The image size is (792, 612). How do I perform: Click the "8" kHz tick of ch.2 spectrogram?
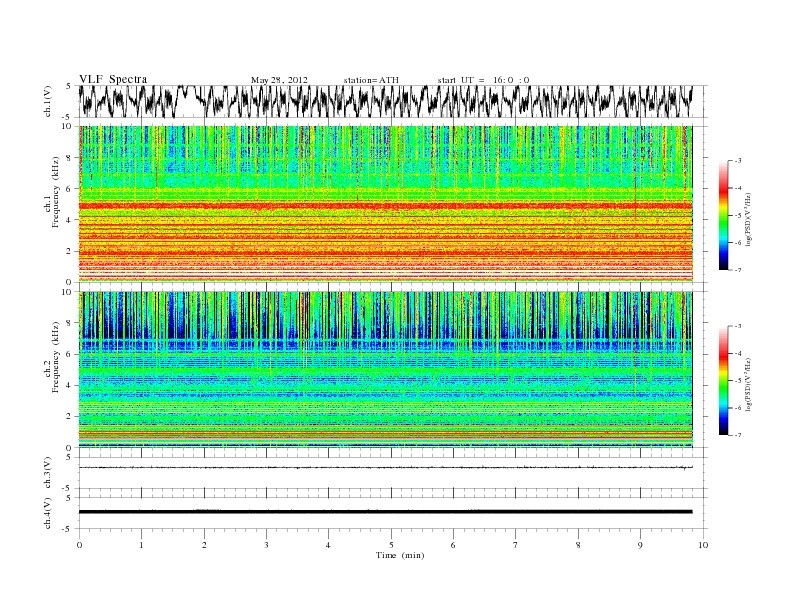(70, 323)
